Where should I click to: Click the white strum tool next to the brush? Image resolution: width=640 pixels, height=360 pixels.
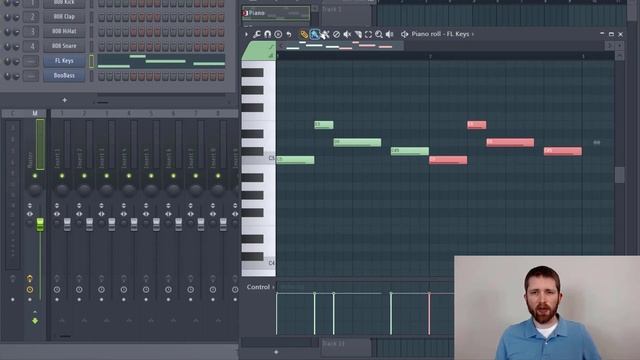click(x=325, y=34)
